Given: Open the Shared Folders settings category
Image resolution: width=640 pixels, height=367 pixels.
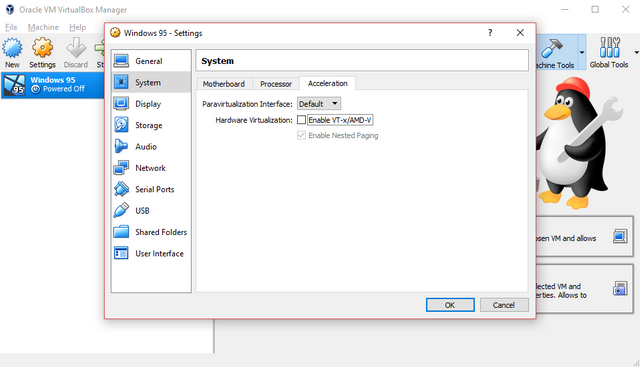Looking at the screenshot, I should click(x=151, y=232).
